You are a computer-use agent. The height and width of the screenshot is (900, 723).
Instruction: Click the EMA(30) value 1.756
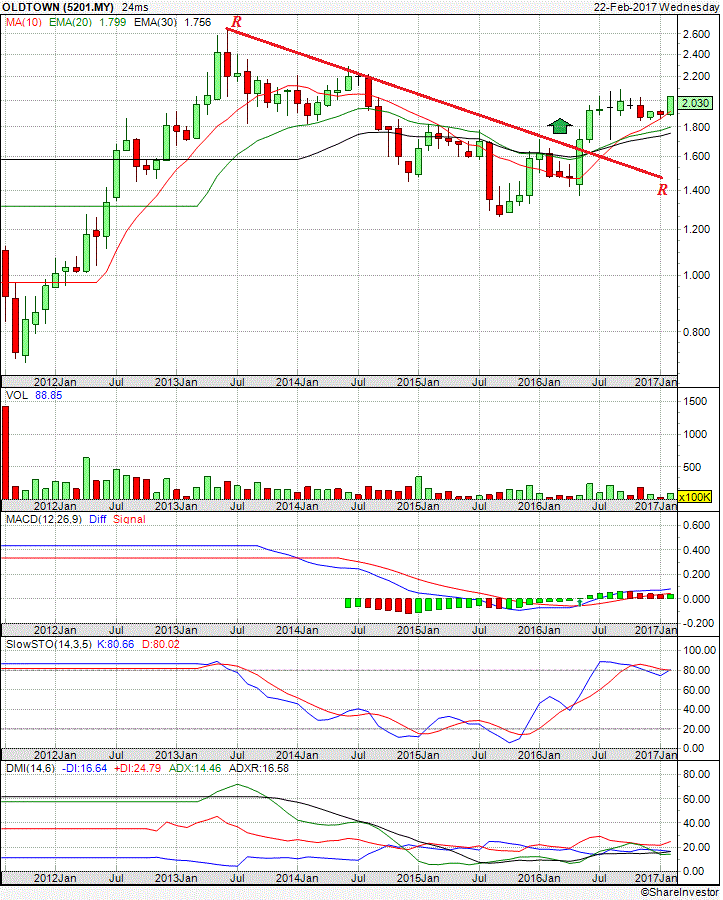[x=197, y=22]
